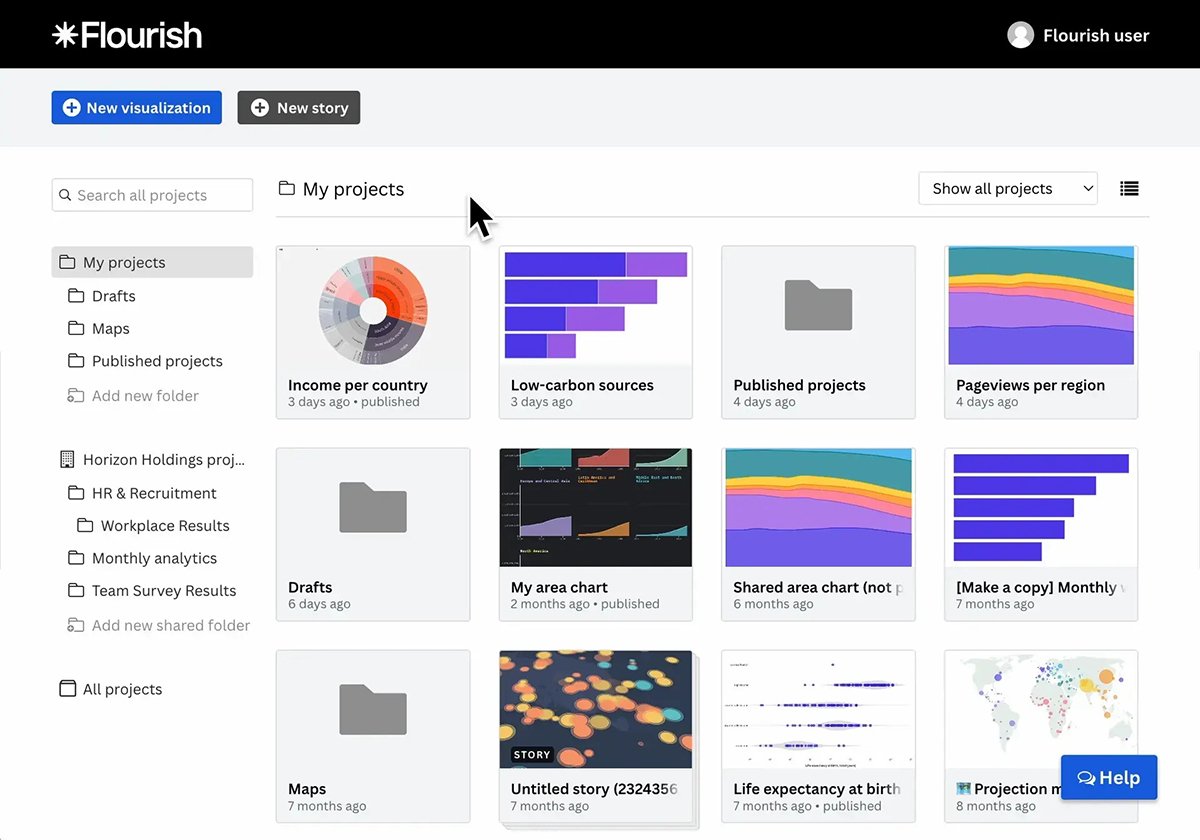
Task: Click the All projects box icon
Action: pos(67,689)
